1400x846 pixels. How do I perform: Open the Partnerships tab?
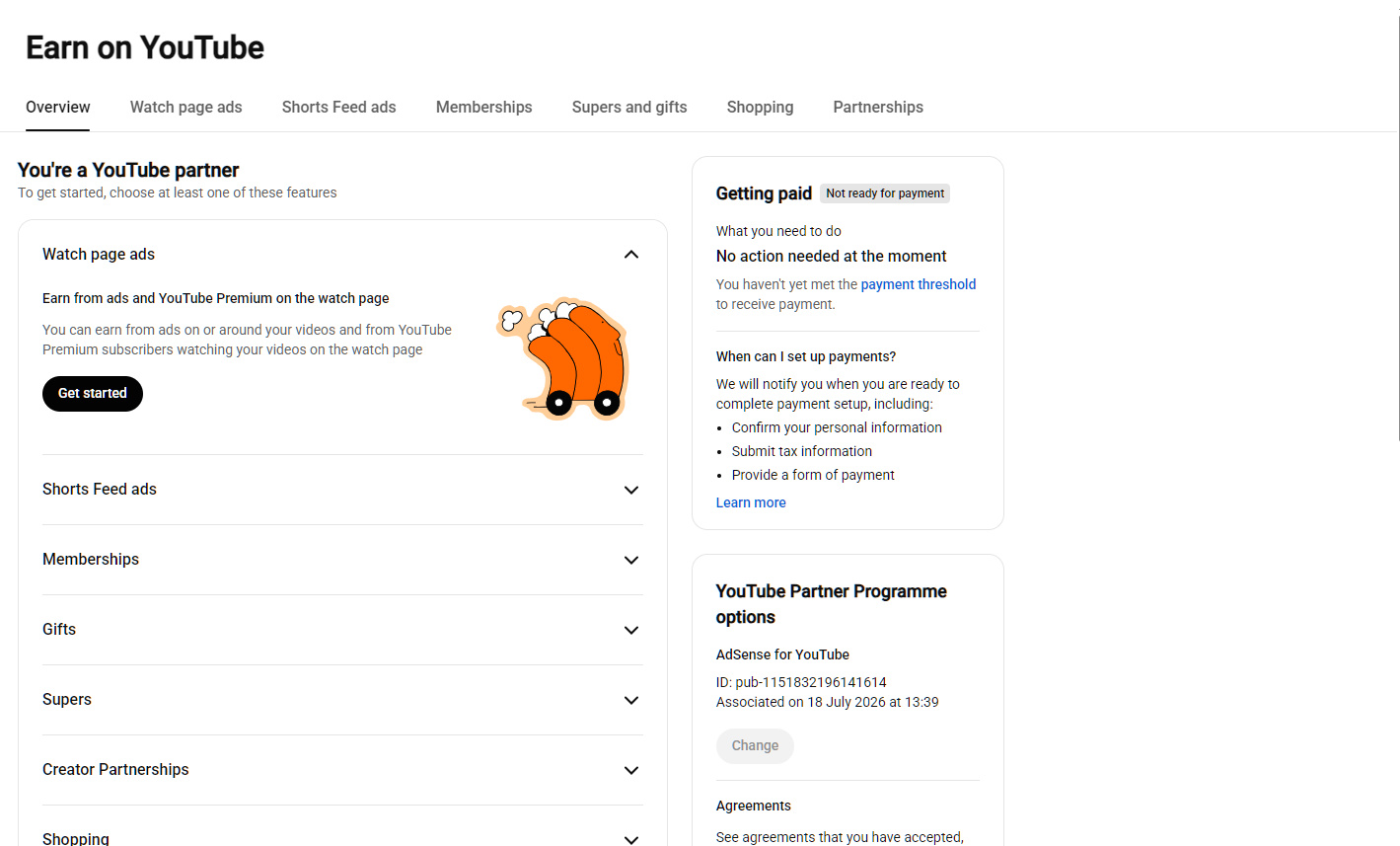point(878,107)
